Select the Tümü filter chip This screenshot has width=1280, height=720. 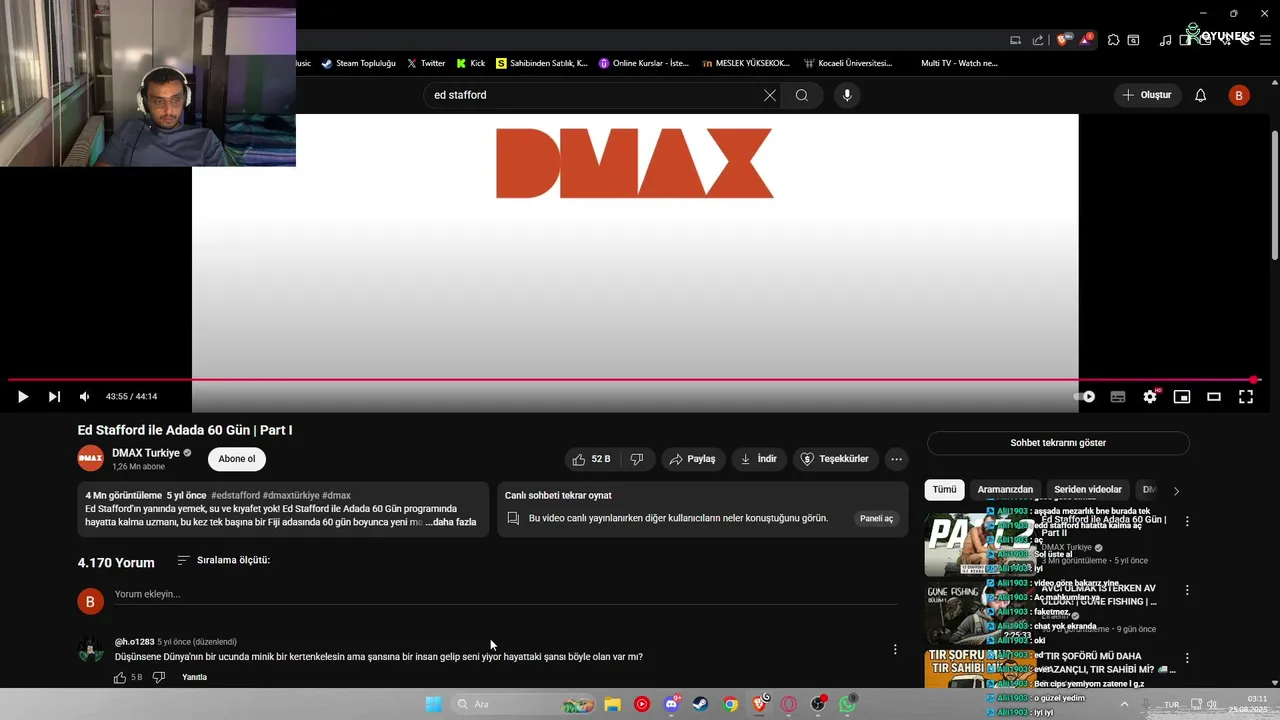pyautogui.click(x=944, y=490)
